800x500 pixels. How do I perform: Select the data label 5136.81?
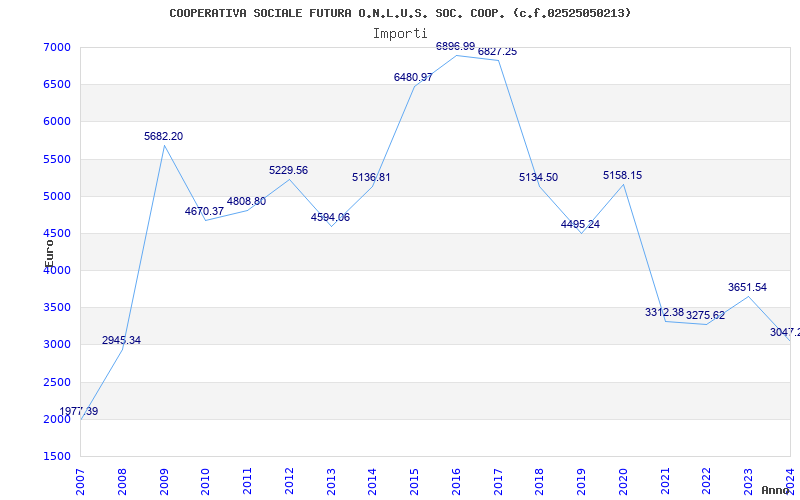[371, 177]
